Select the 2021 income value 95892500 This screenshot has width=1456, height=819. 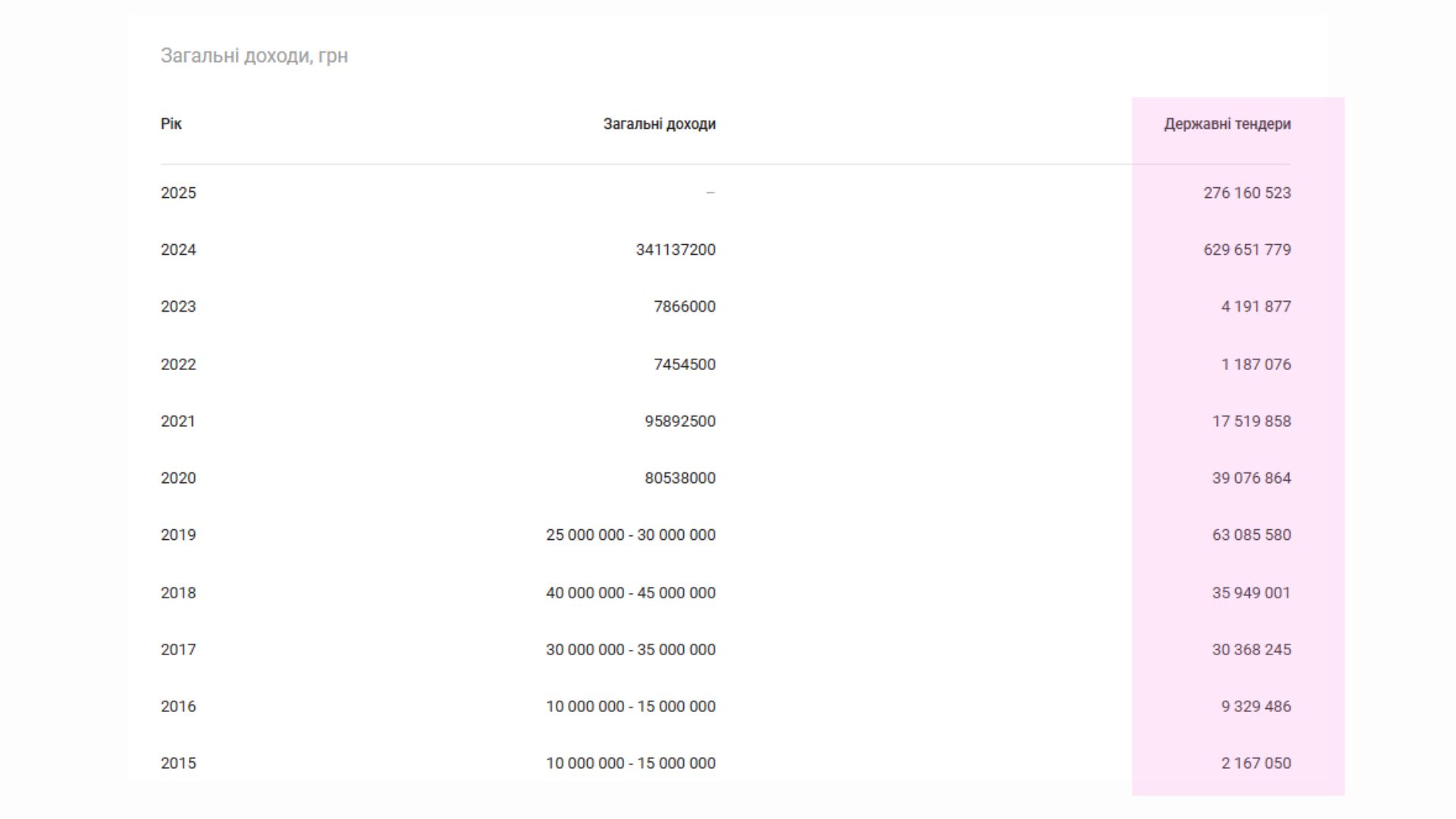click(x=679, y=421)
